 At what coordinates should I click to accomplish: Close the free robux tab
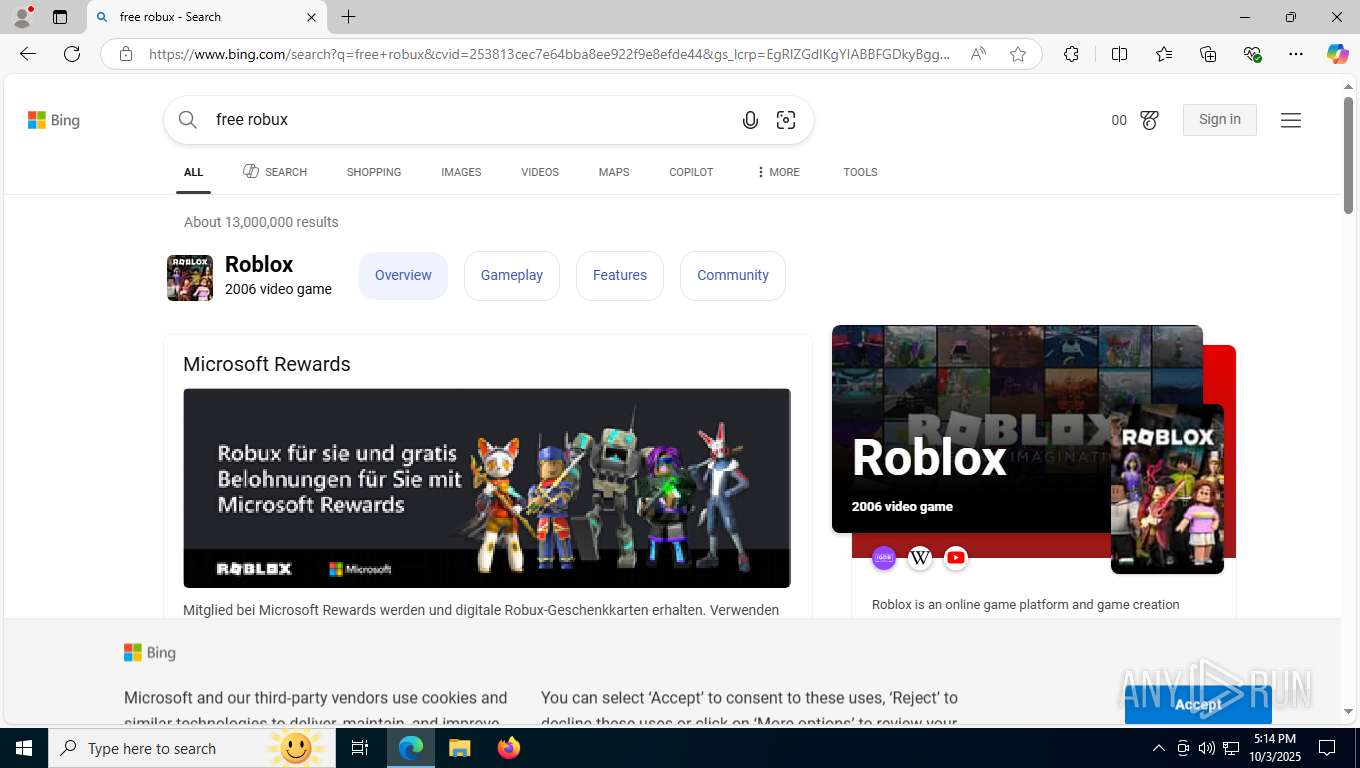pyautogui.click(x=311, y=17)
